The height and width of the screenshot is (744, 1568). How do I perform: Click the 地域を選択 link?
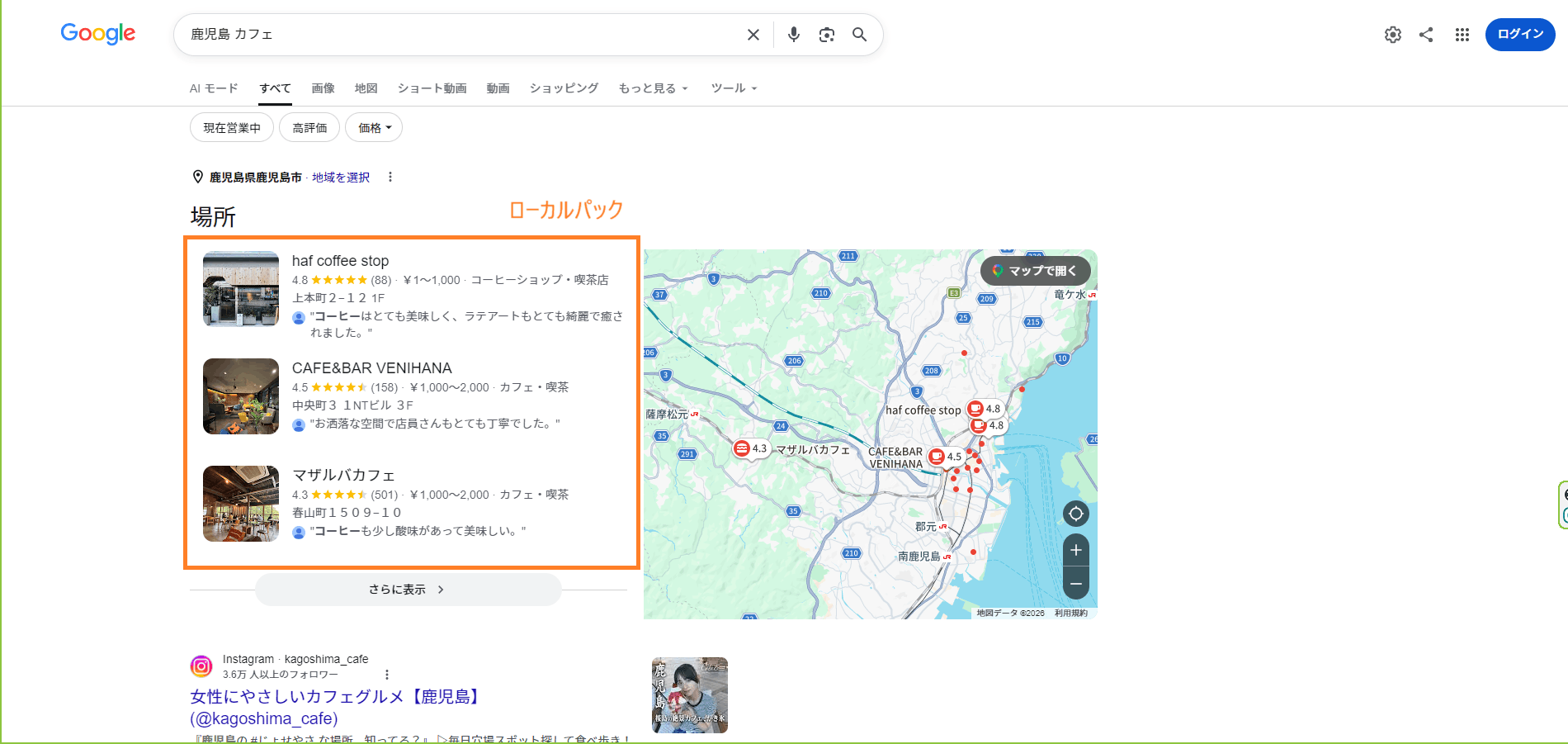click(341, 178)
